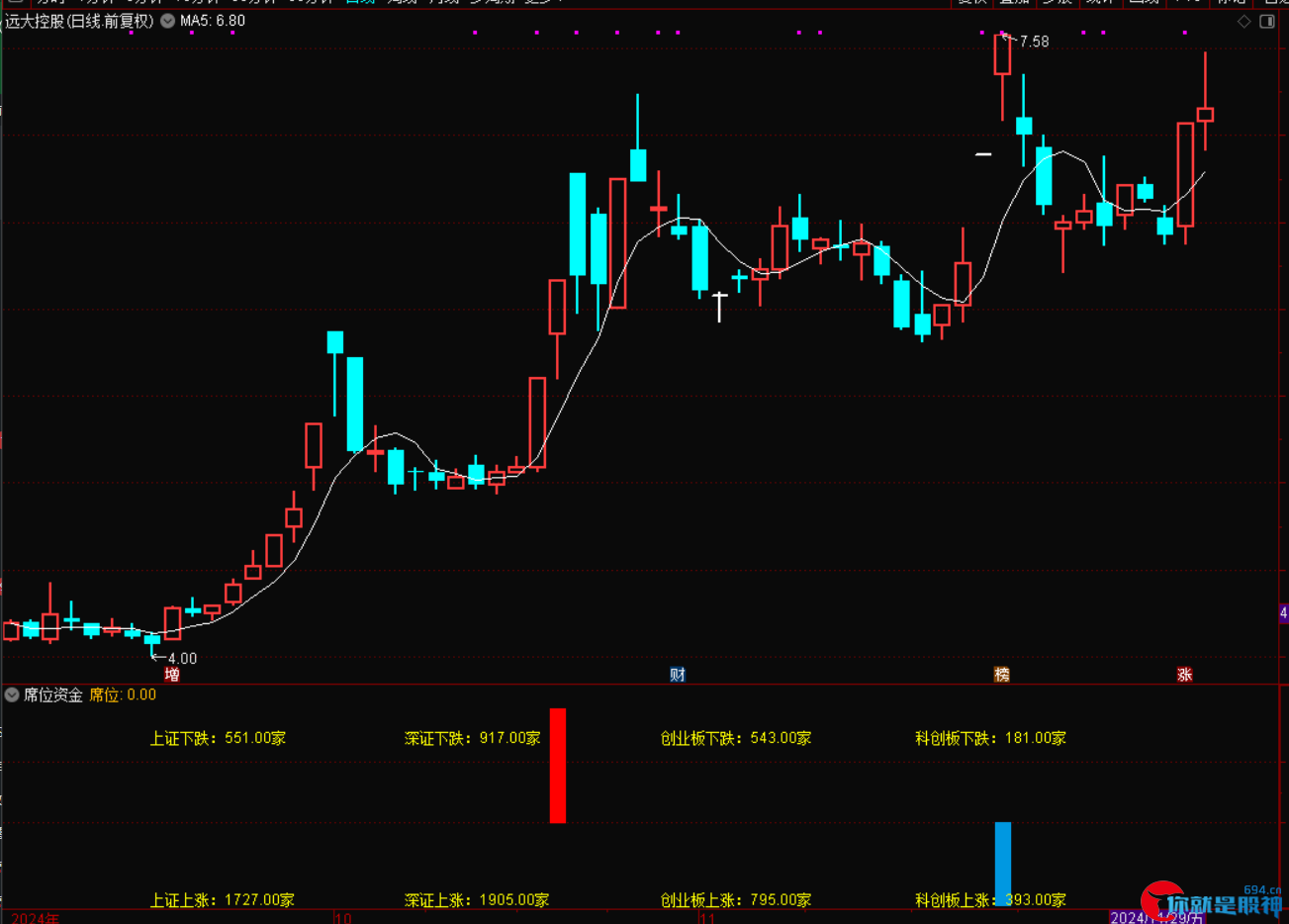Click the 席位资金 indicator name
The width and height of the screenshot is (1289, 924).
click(x=53, y=694)
